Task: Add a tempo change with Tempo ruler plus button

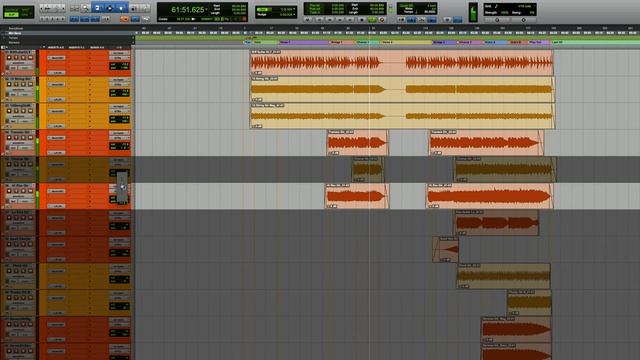Action: pyautogui.click(x=133, y=38)
